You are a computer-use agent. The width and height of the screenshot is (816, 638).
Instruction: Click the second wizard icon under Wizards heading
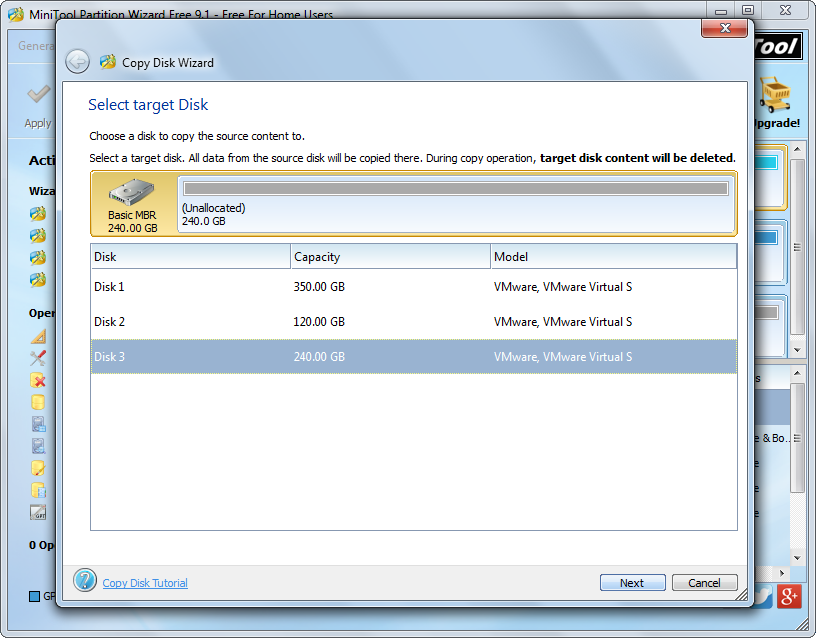pos(37,235)
